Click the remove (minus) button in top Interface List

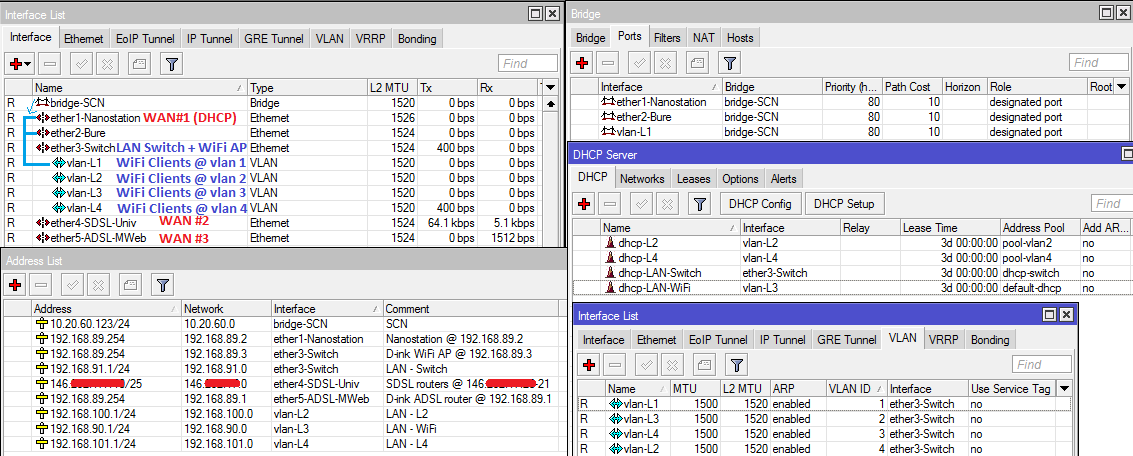(49, 64)
